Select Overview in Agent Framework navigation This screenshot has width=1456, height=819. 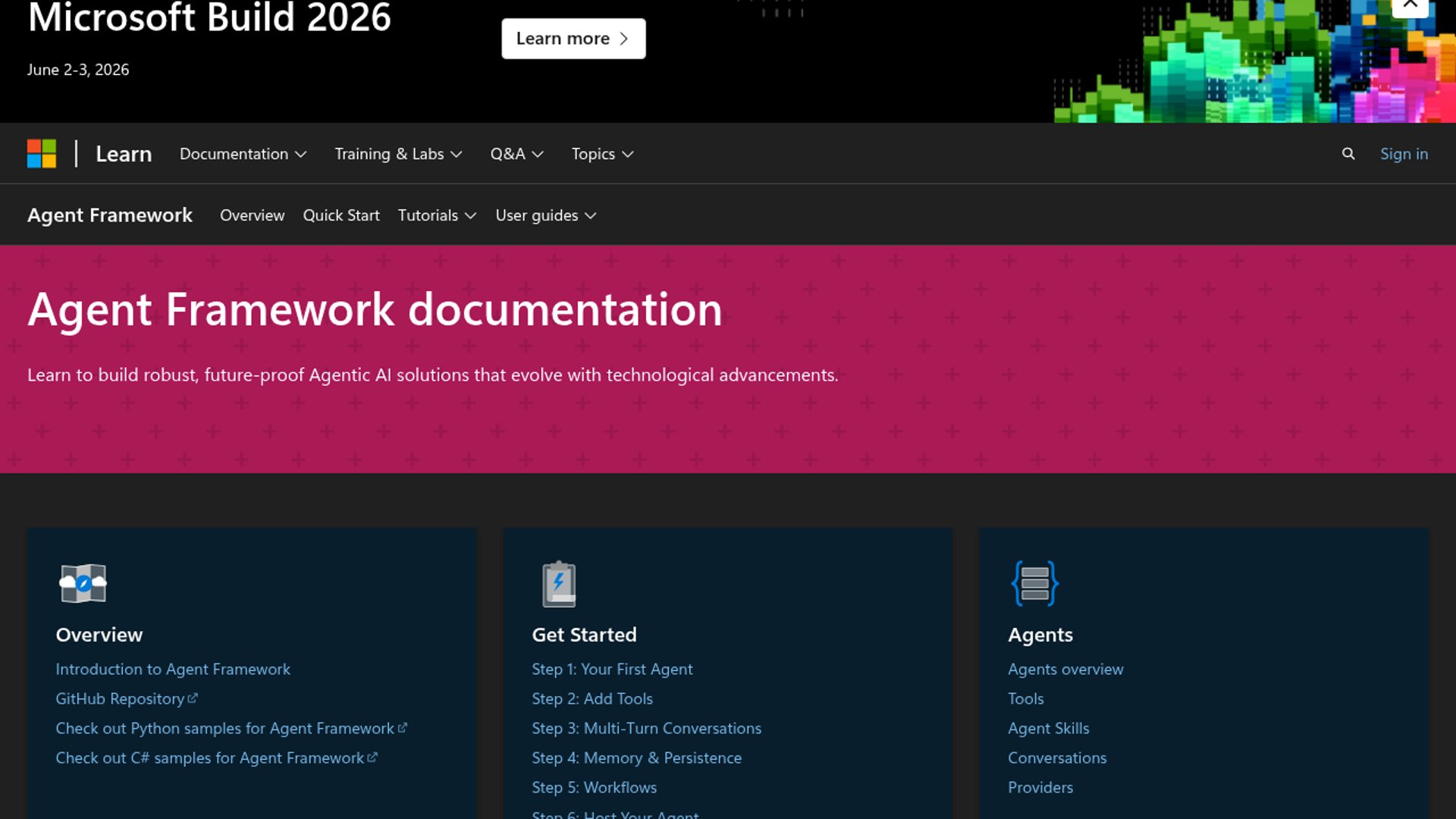252,215
